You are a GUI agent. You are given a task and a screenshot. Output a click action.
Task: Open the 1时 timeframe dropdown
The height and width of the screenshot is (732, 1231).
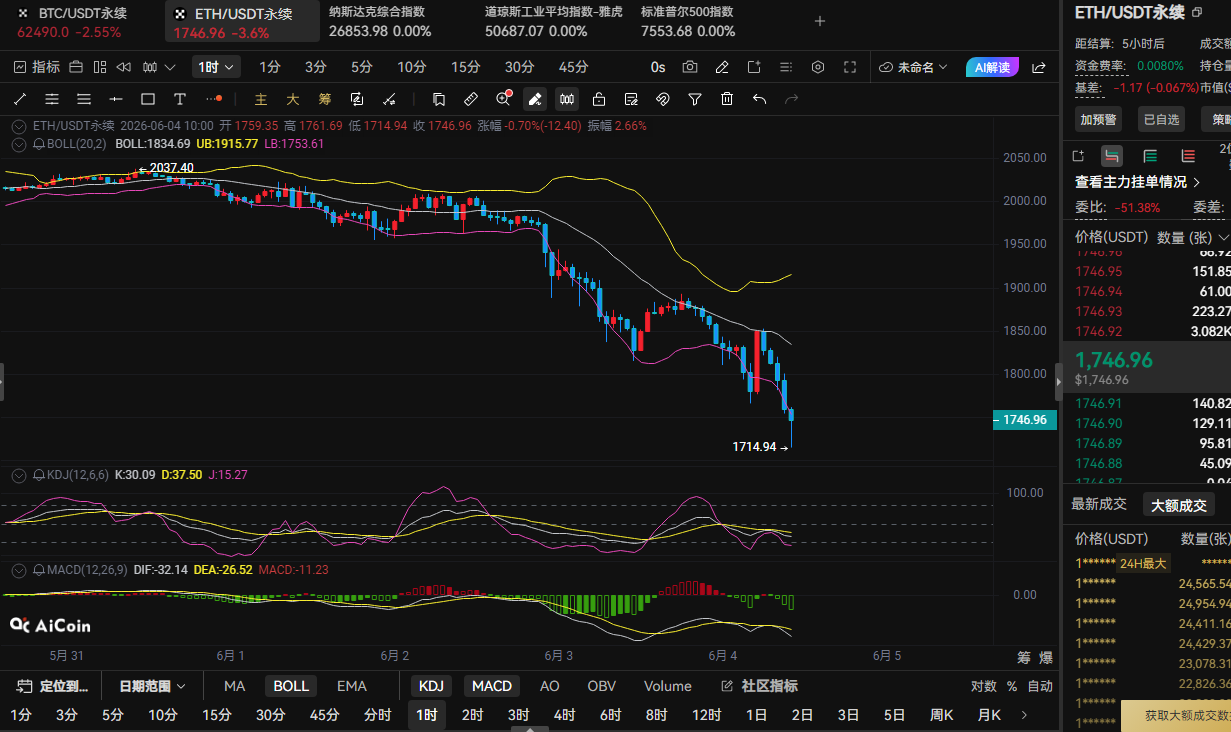pos(217,67)
